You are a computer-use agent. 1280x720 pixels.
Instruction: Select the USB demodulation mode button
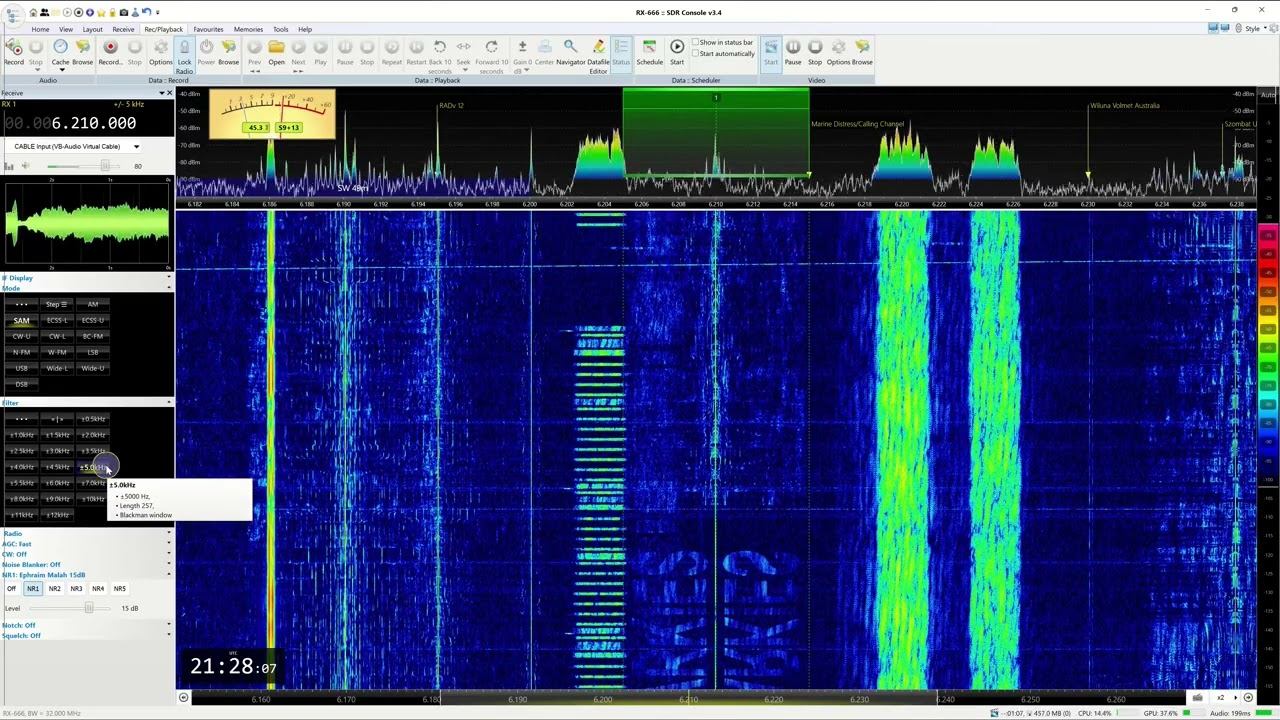click(21, 368)
